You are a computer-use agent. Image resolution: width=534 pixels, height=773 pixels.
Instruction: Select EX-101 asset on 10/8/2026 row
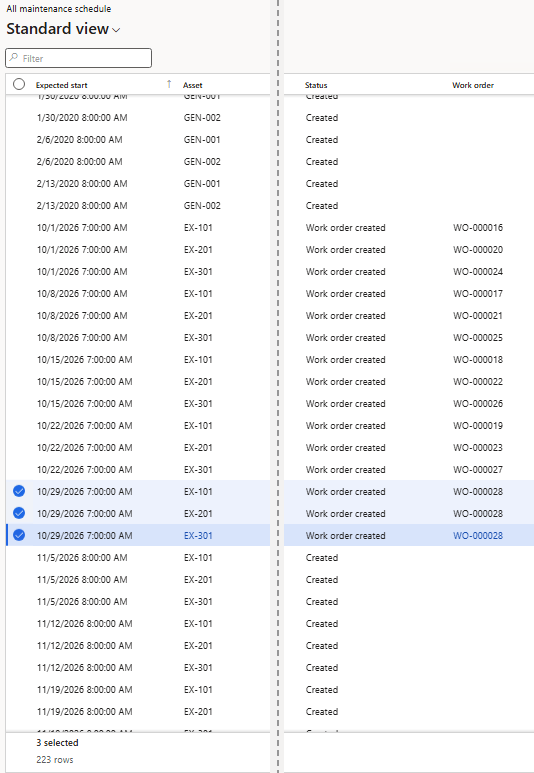coord(198,294)
